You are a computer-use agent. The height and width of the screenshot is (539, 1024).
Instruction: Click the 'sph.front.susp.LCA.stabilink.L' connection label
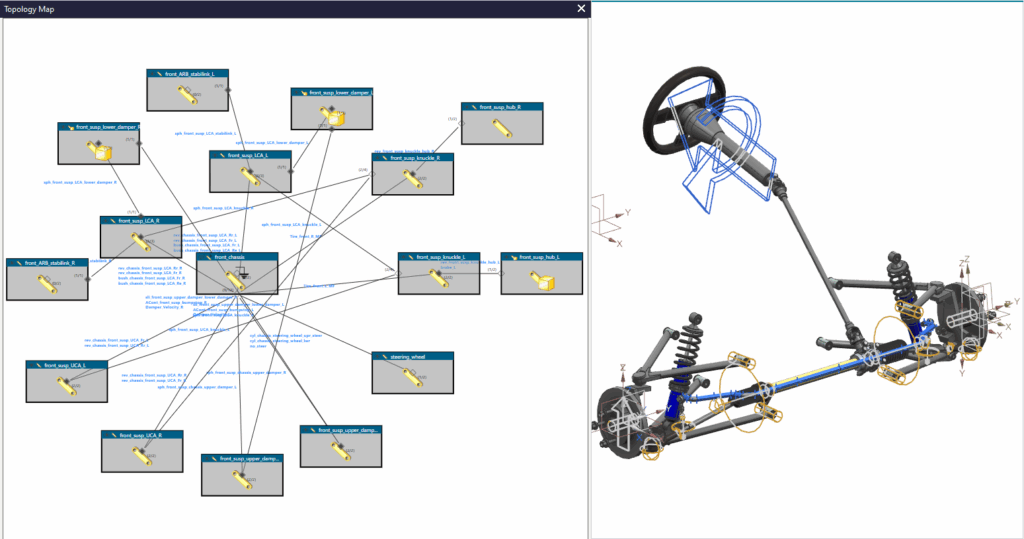205,133
